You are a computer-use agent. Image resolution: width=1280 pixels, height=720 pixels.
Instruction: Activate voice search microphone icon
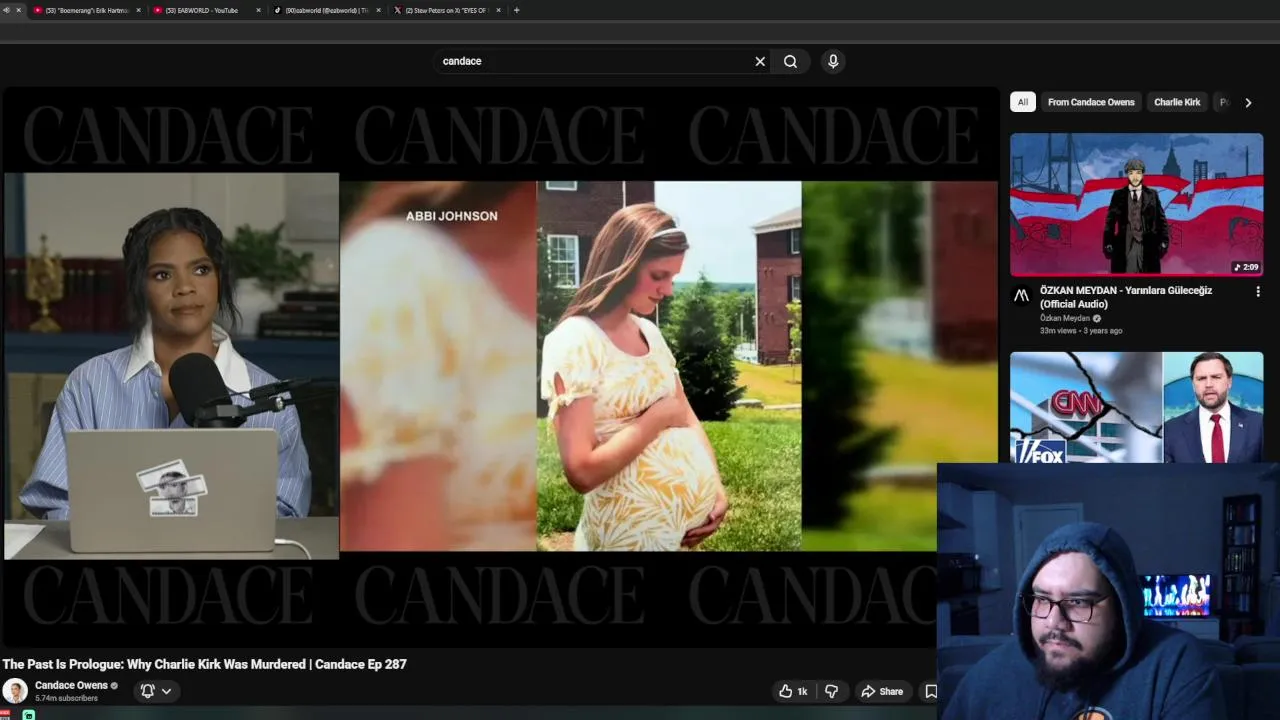(833, 61)
